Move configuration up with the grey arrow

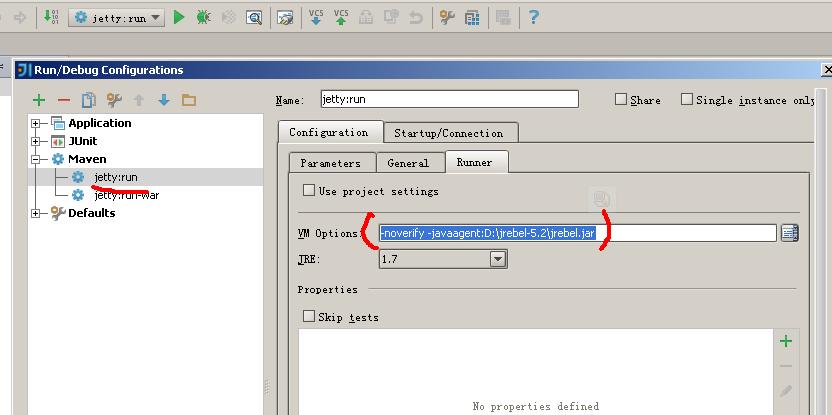coord(139,100)
